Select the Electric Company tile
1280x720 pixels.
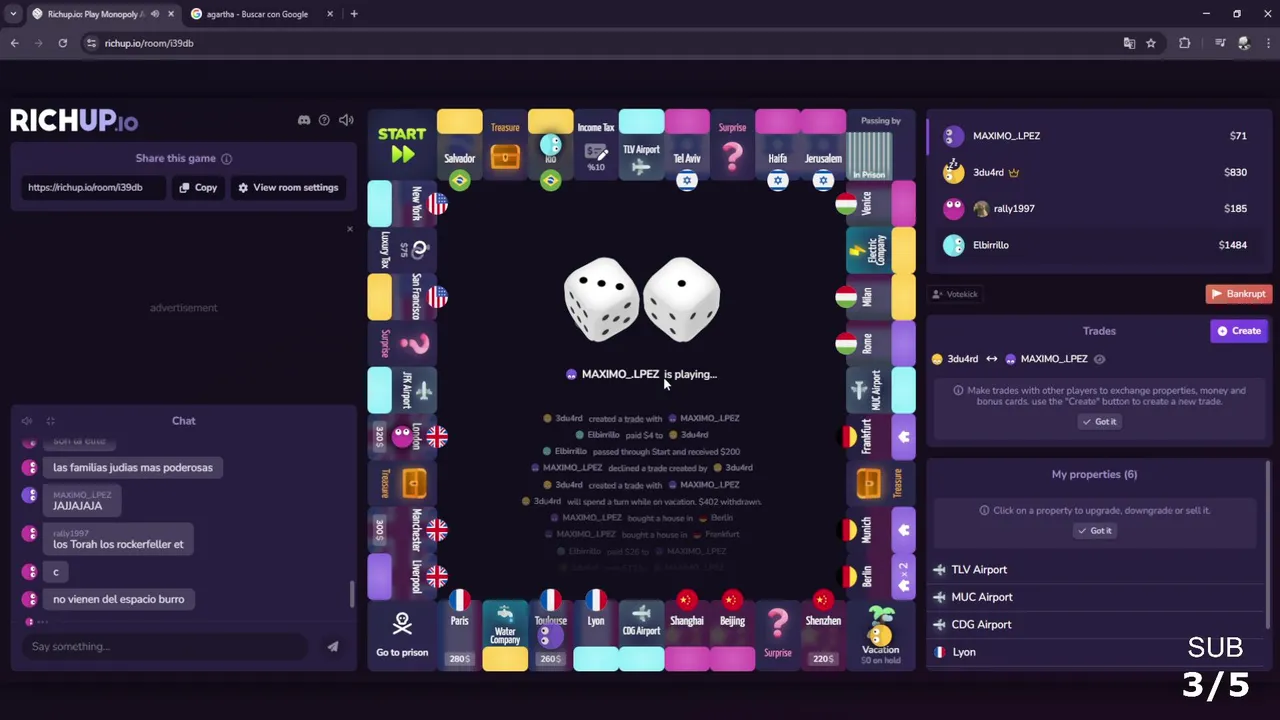[881, 250]
